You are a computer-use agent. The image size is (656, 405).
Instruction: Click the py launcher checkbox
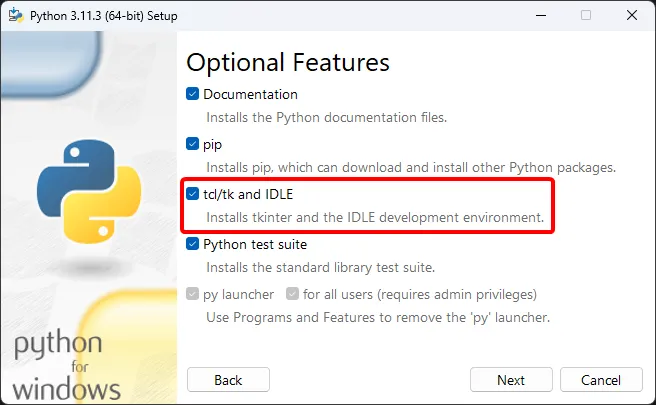tap(193, 294)
